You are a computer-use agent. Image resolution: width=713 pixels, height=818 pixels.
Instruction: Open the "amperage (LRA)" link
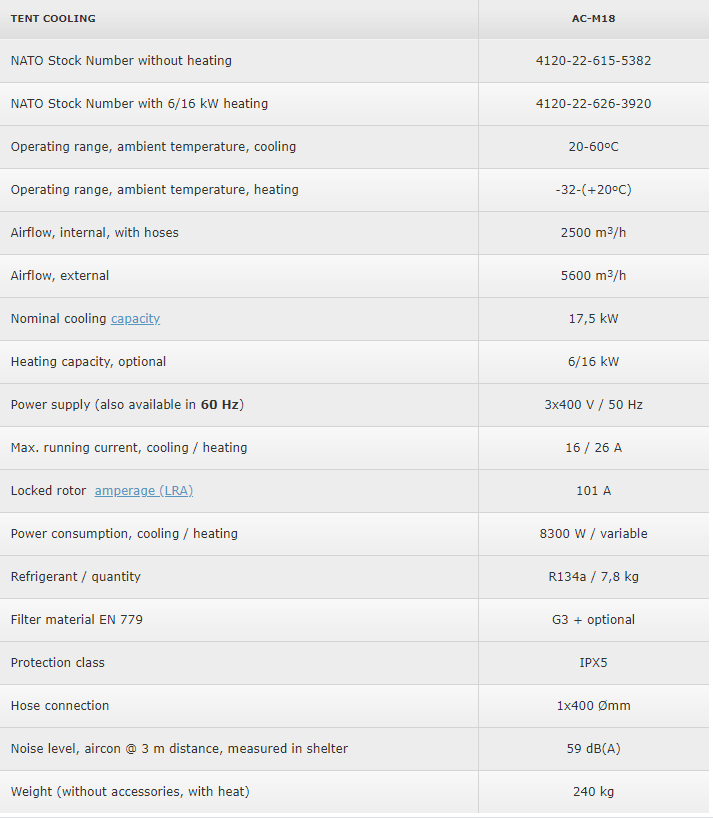(x=143, y=491)
